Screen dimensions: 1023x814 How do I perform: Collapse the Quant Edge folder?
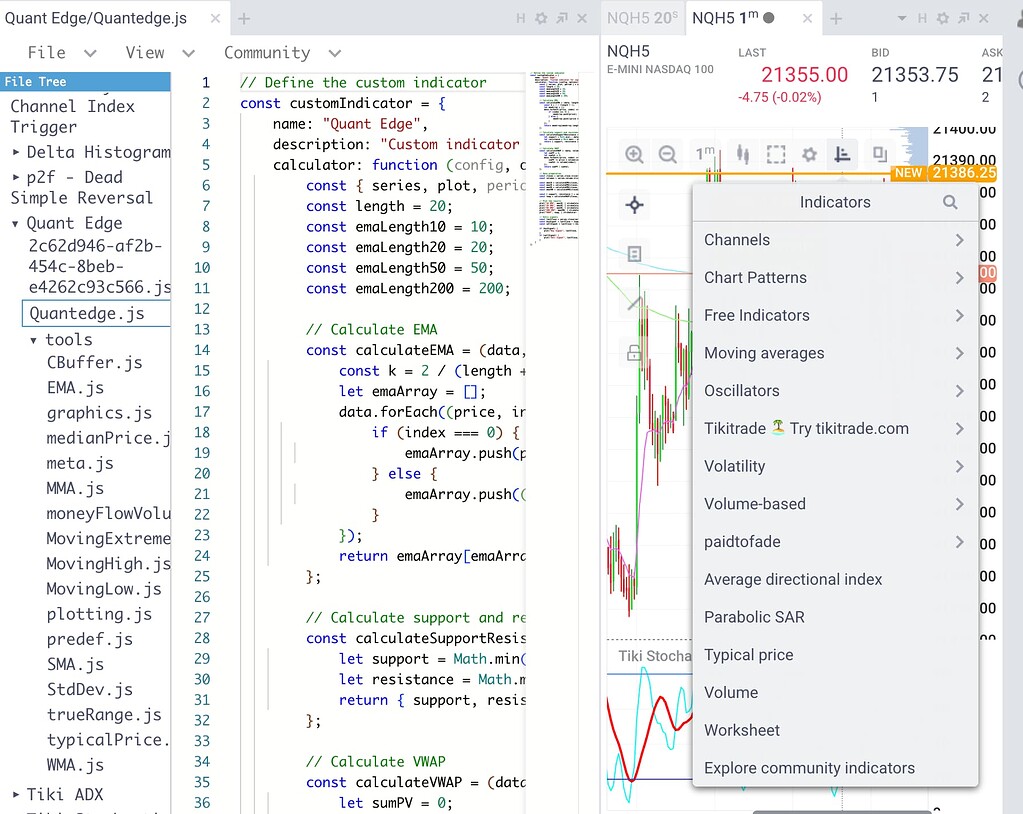point(16,223)
